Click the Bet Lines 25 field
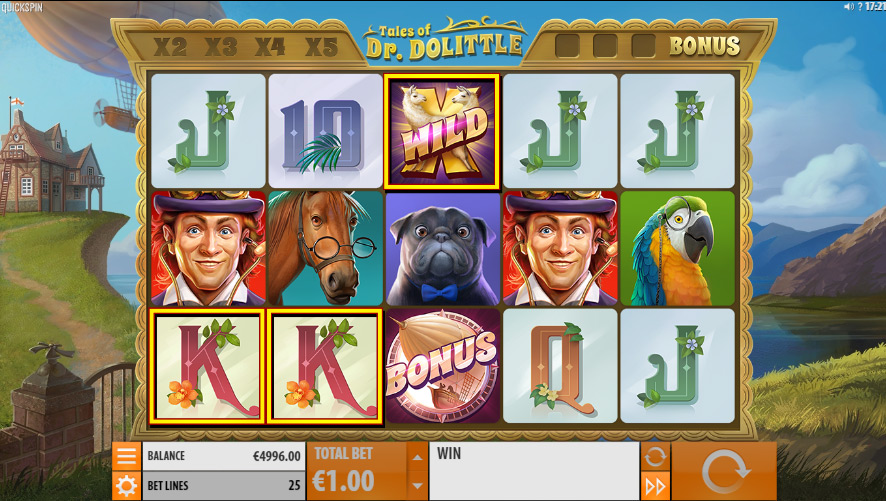The width and height of the screenshot is (886, 501). [224, 486]
